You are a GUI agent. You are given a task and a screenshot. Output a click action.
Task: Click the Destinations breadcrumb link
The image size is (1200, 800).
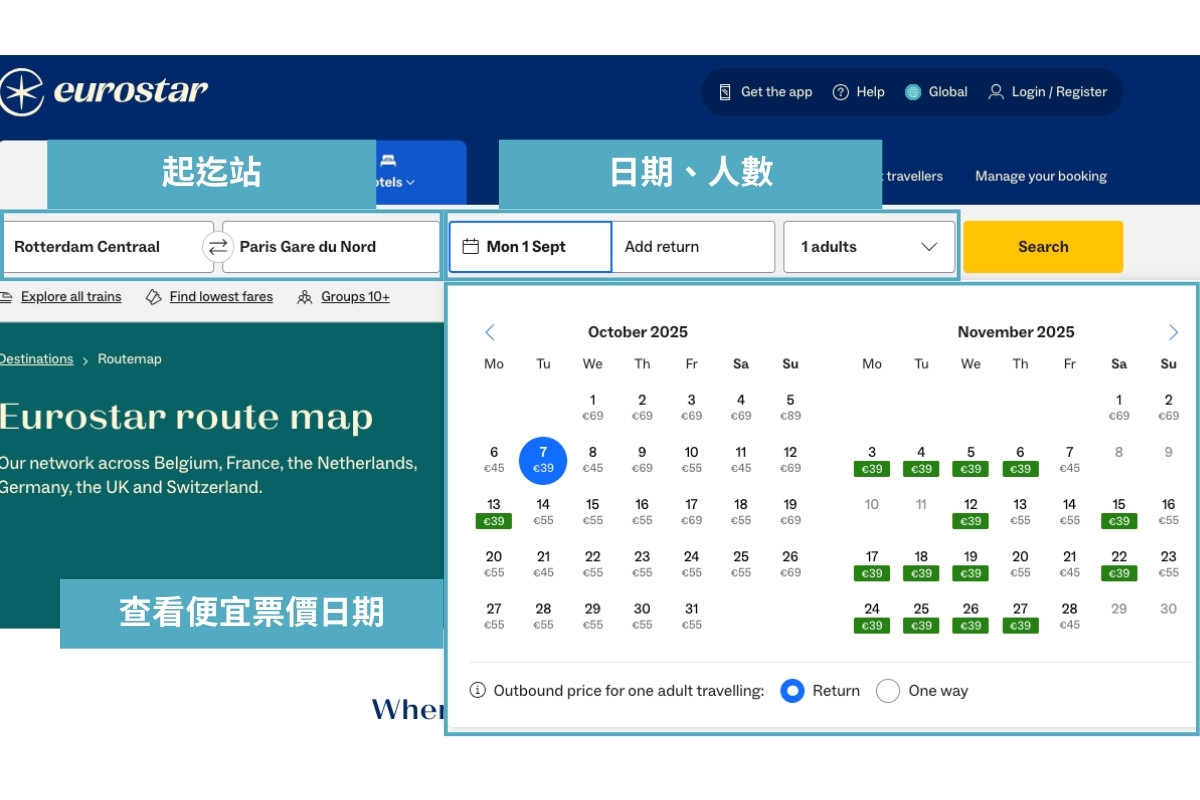36,359
